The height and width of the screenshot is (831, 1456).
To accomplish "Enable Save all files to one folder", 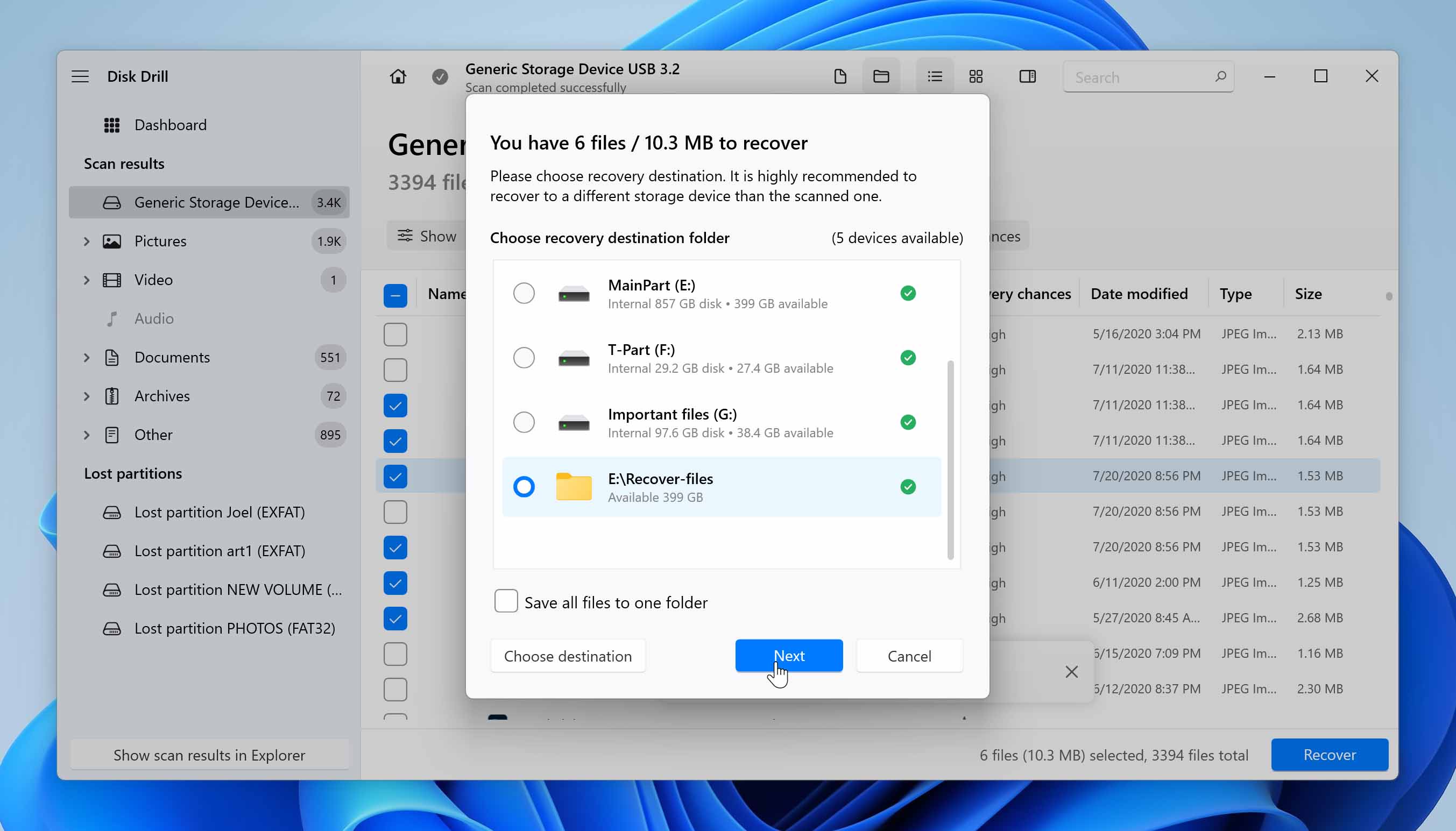I will (506, 601).
